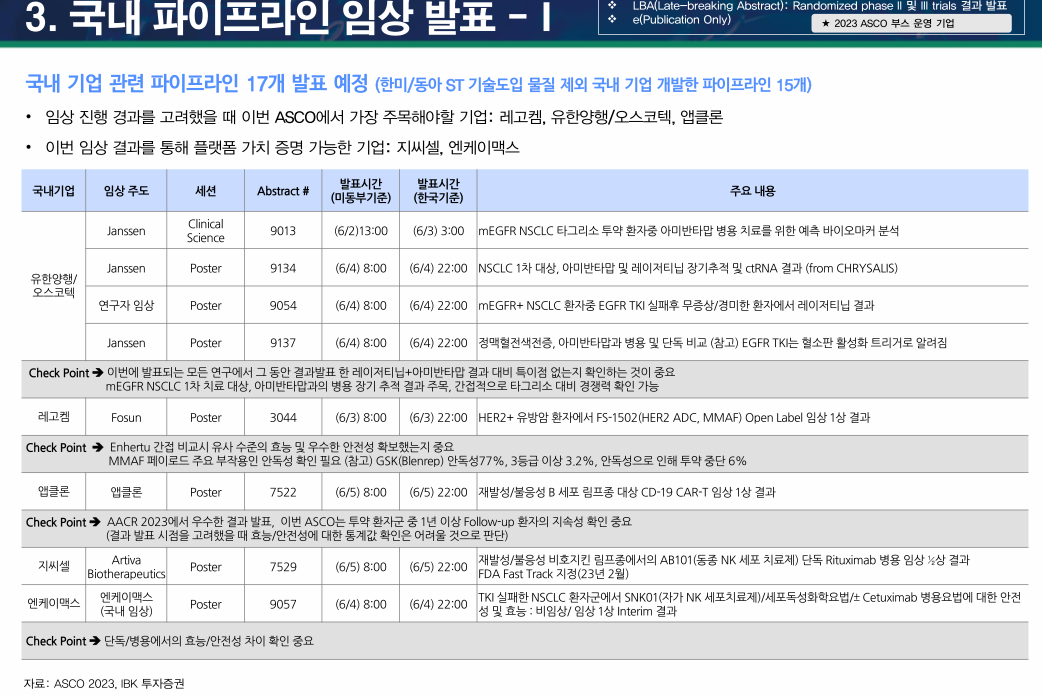This screenshot has height=695, width=1042.
Task: Select the blue heading '국내 기업 관련 파이프라인 17개 발표 예정'
Action: click(197, 84)
